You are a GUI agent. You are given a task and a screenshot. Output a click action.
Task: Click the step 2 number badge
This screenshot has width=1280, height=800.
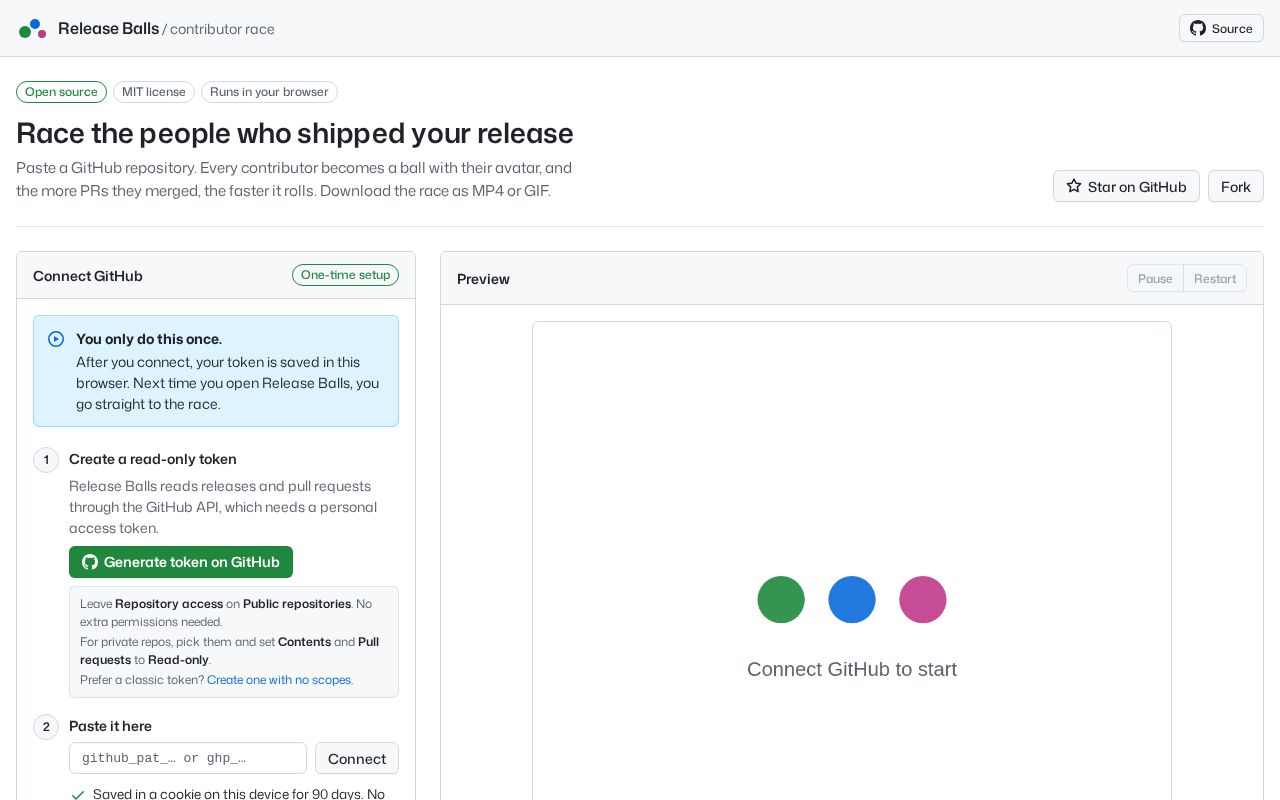[x=46, y=727]
